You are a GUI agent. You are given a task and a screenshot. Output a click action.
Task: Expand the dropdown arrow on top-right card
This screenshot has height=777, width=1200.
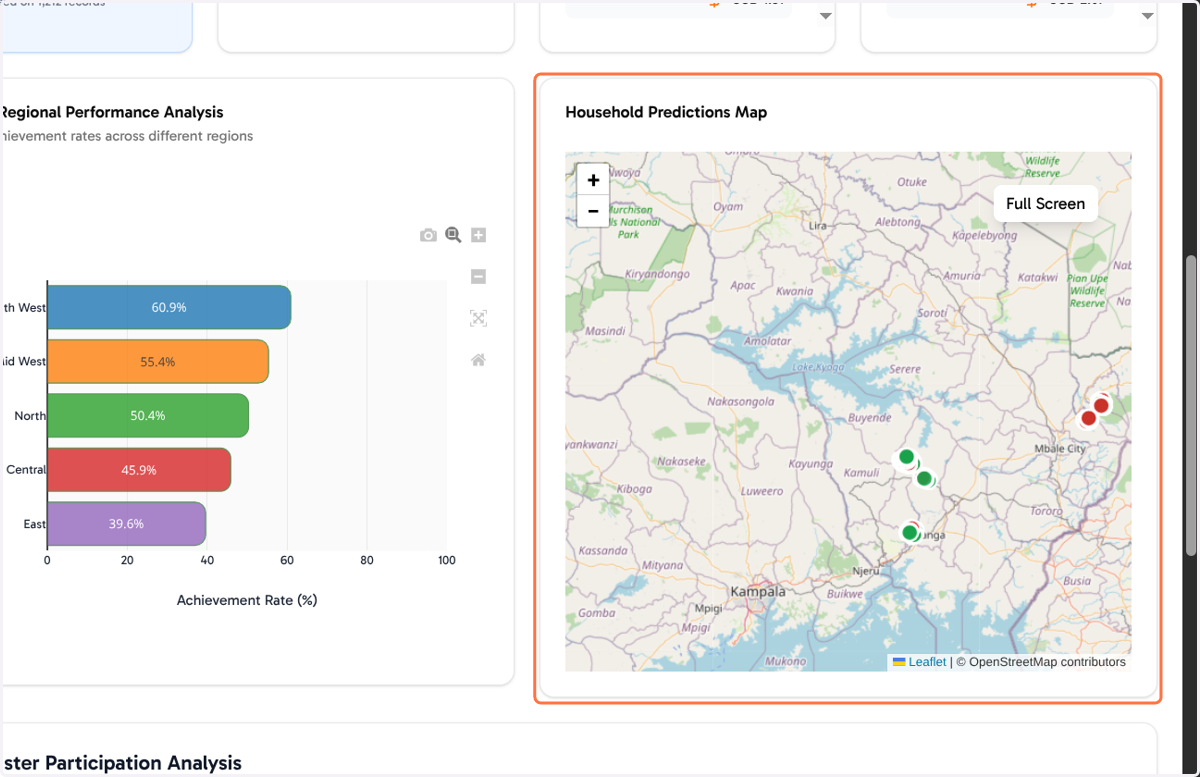pyautogui.click(x=1147, y=16)
